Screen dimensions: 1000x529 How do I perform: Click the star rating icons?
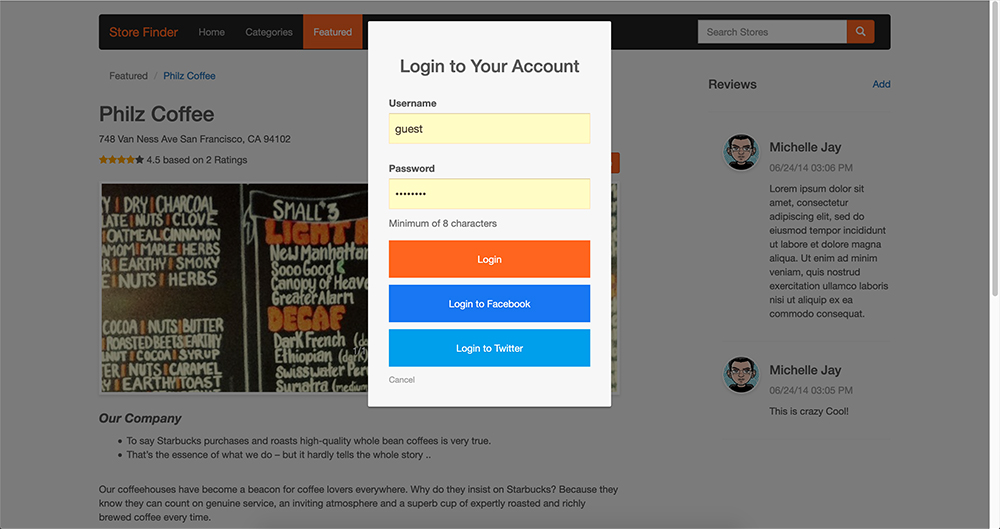click(x=121, y=160)
